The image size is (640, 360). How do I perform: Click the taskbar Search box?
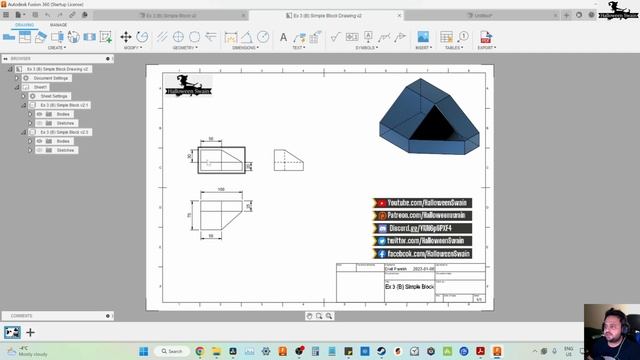172,351
